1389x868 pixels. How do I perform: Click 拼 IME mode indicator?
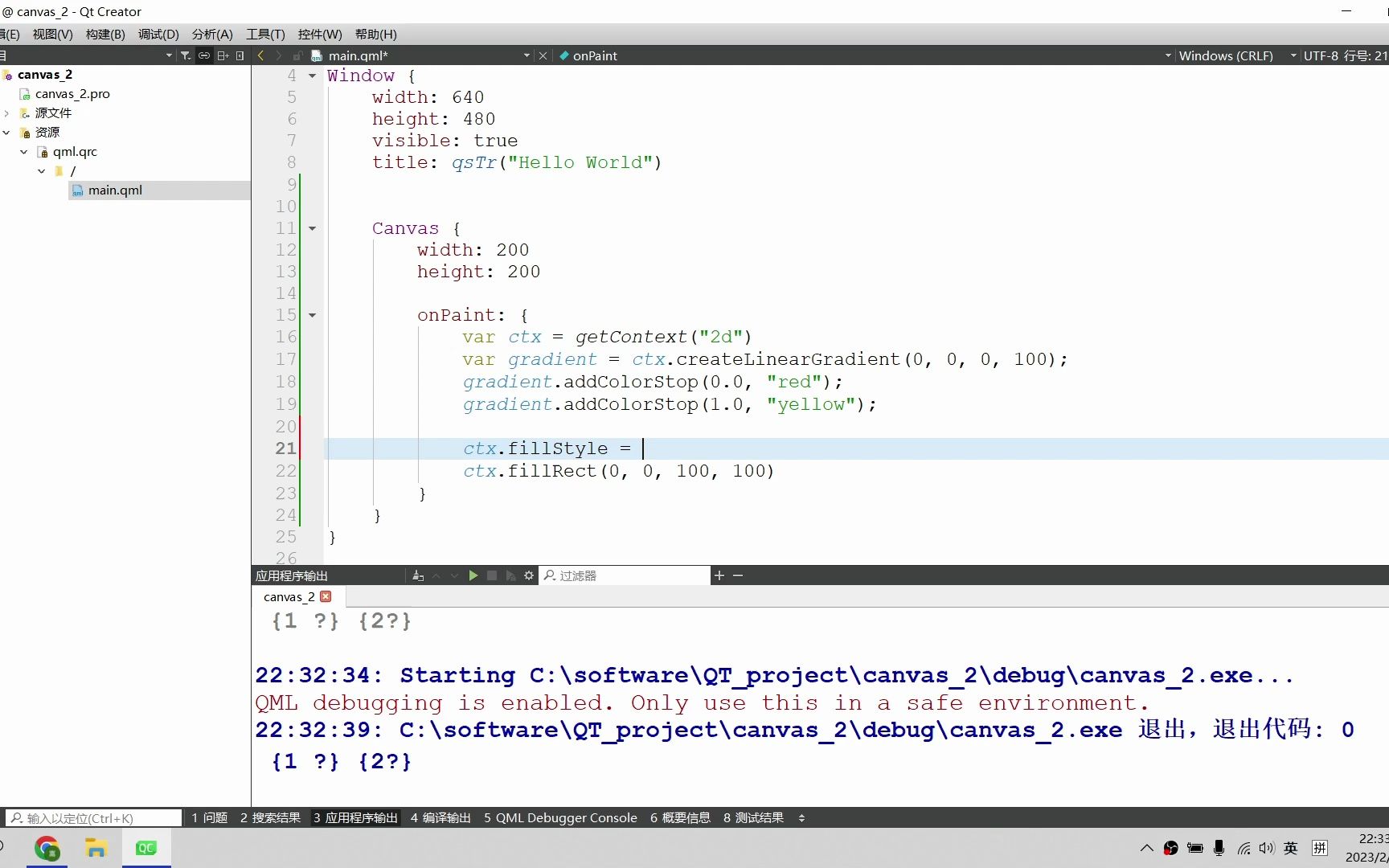[1319, 848]
